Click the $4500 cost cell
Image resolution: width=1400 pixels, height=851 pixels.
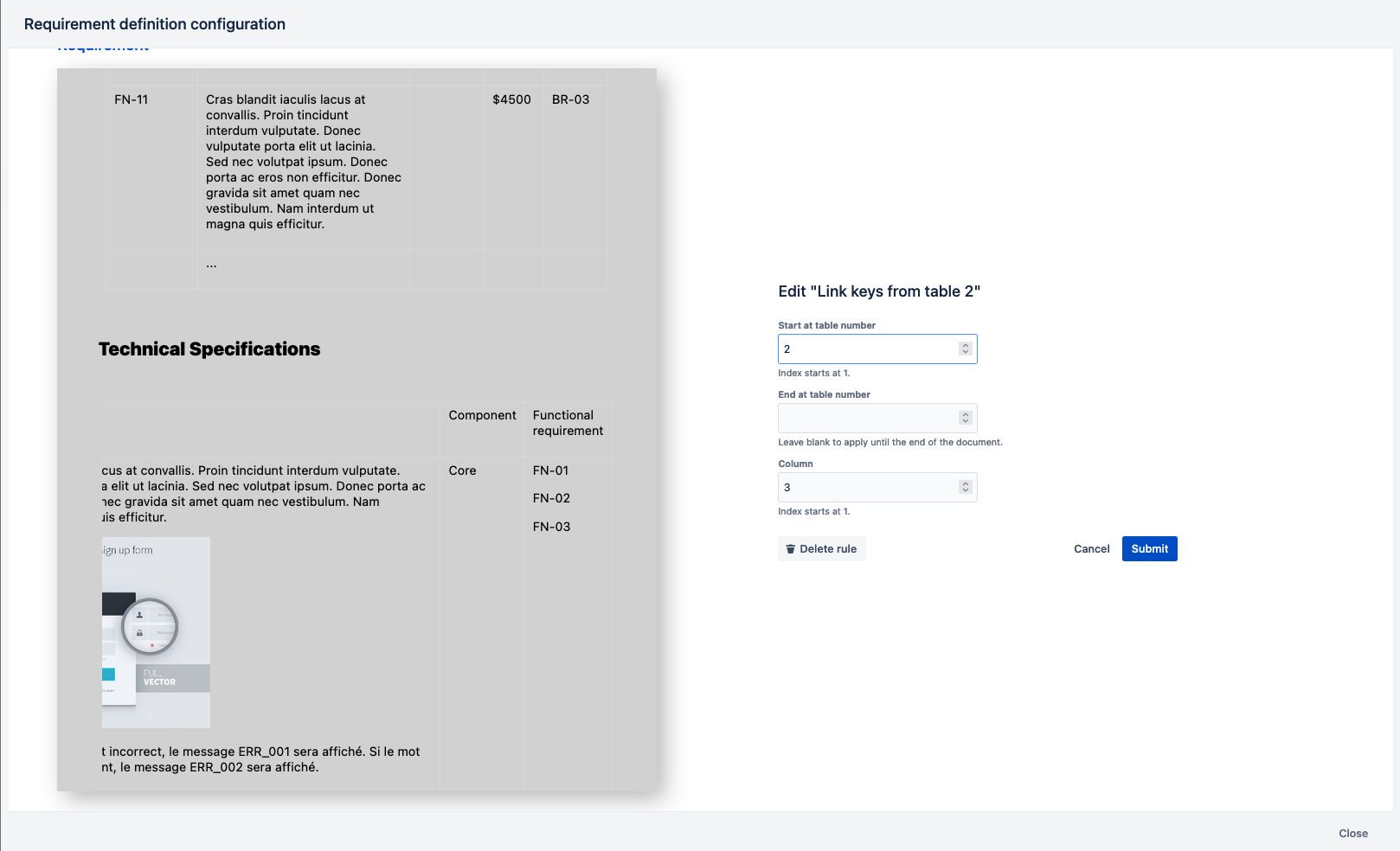tap(511, 99)
